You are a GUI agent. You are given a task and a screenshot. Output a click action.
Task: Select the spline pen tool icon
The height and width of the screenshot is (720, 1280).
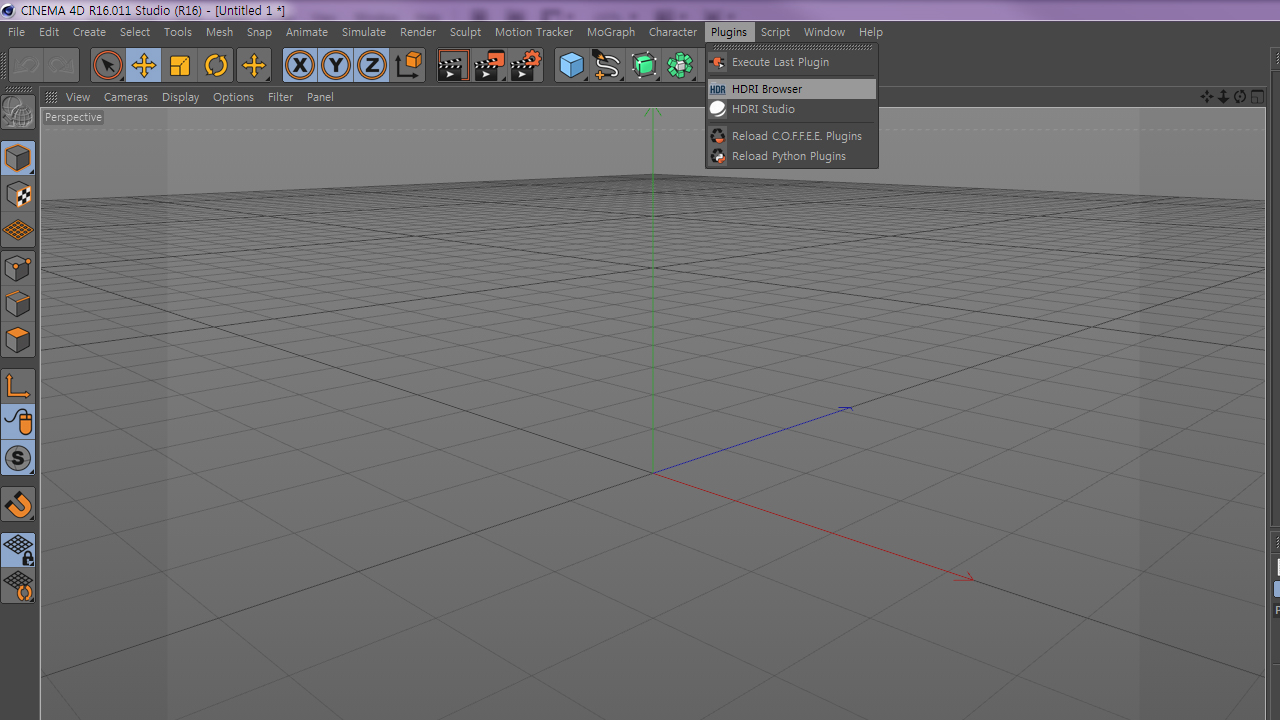point(607,66)
